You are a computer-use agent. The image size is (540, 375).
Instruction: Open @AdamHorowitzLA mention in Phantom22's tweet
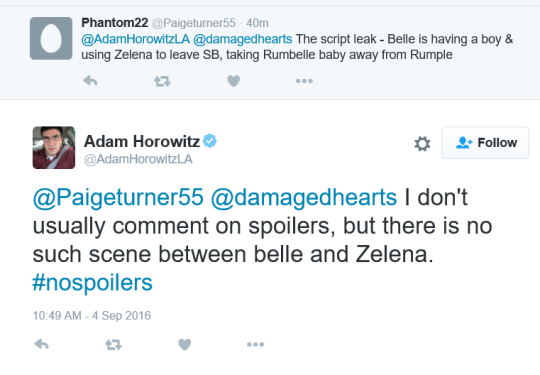coord(135,39)
